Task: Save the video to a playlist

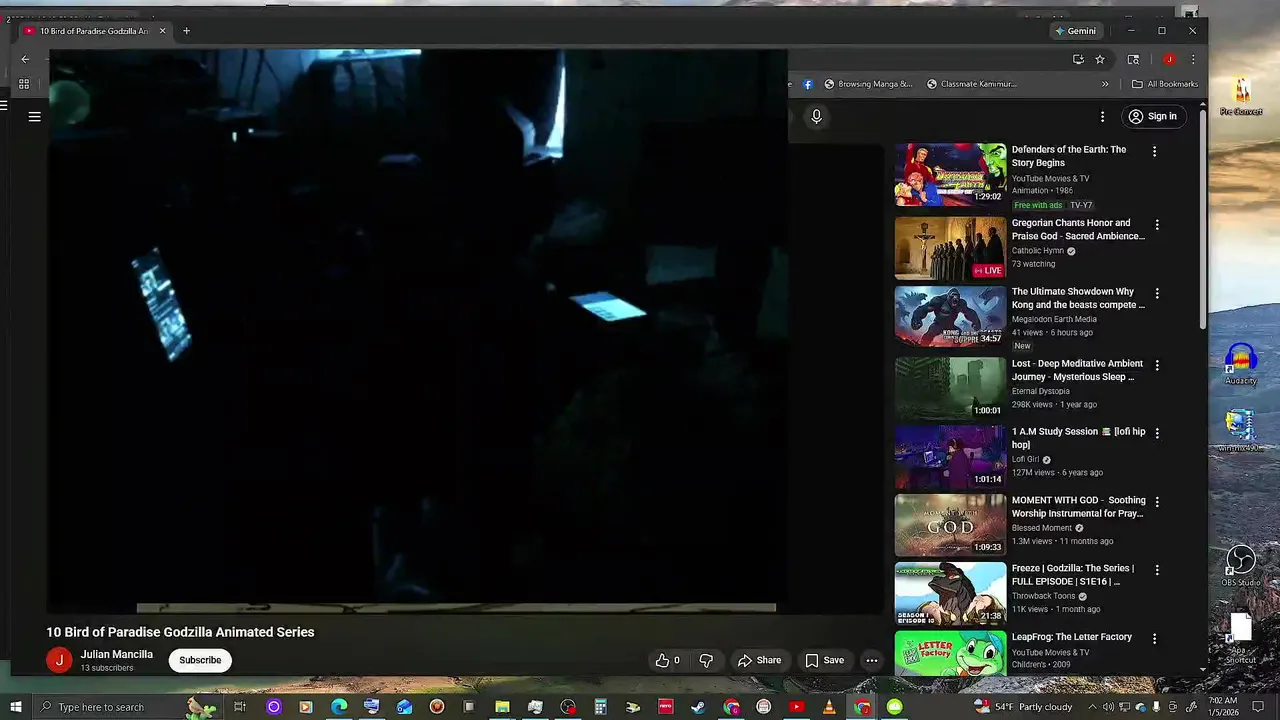Action: tap(824, 660)
